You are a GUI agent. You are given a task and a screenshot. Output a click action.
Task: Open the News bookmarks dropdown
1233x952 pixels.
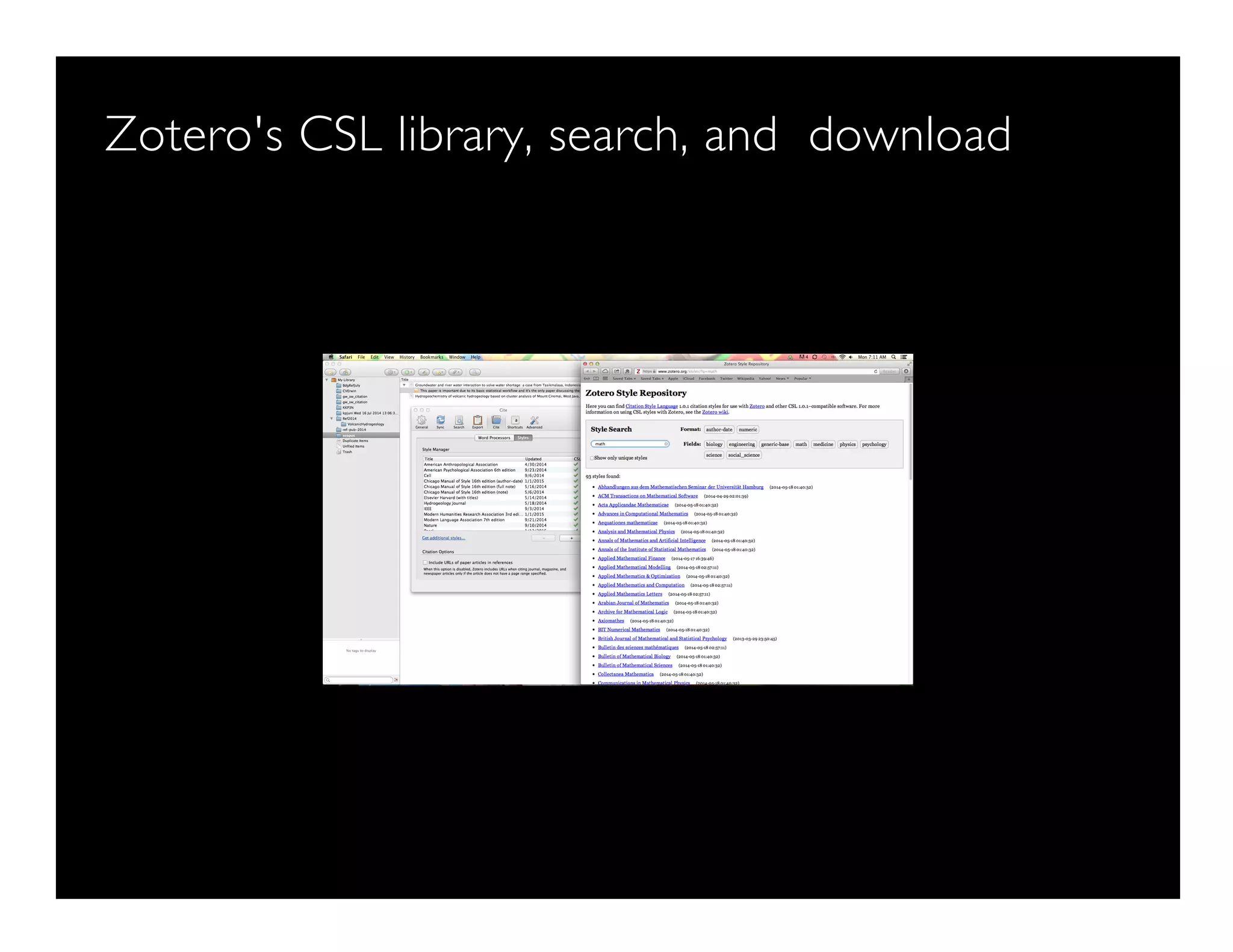[x=782, y=379]
